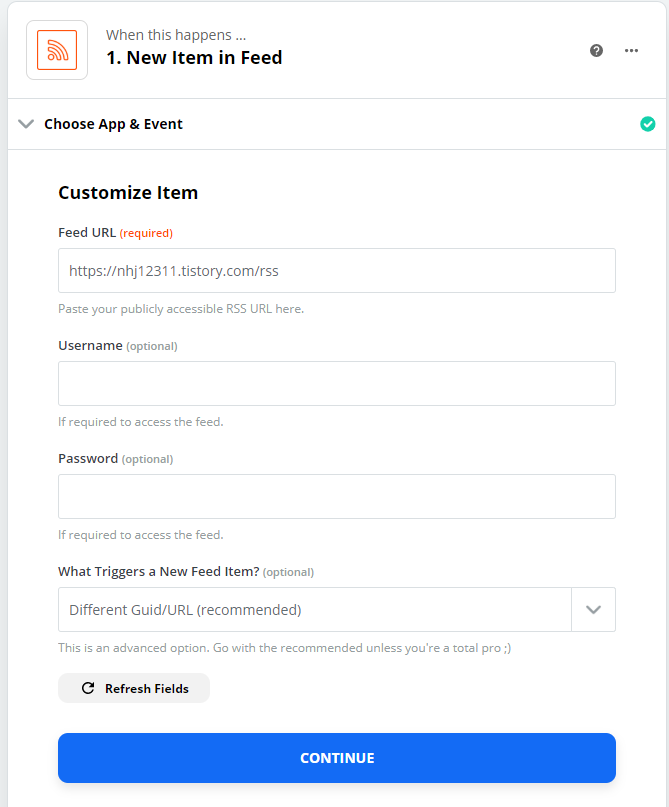Click the New Item in Feed step title
Image resolution: width=669 pixels, height=807 pixels.
coord(194,58)
